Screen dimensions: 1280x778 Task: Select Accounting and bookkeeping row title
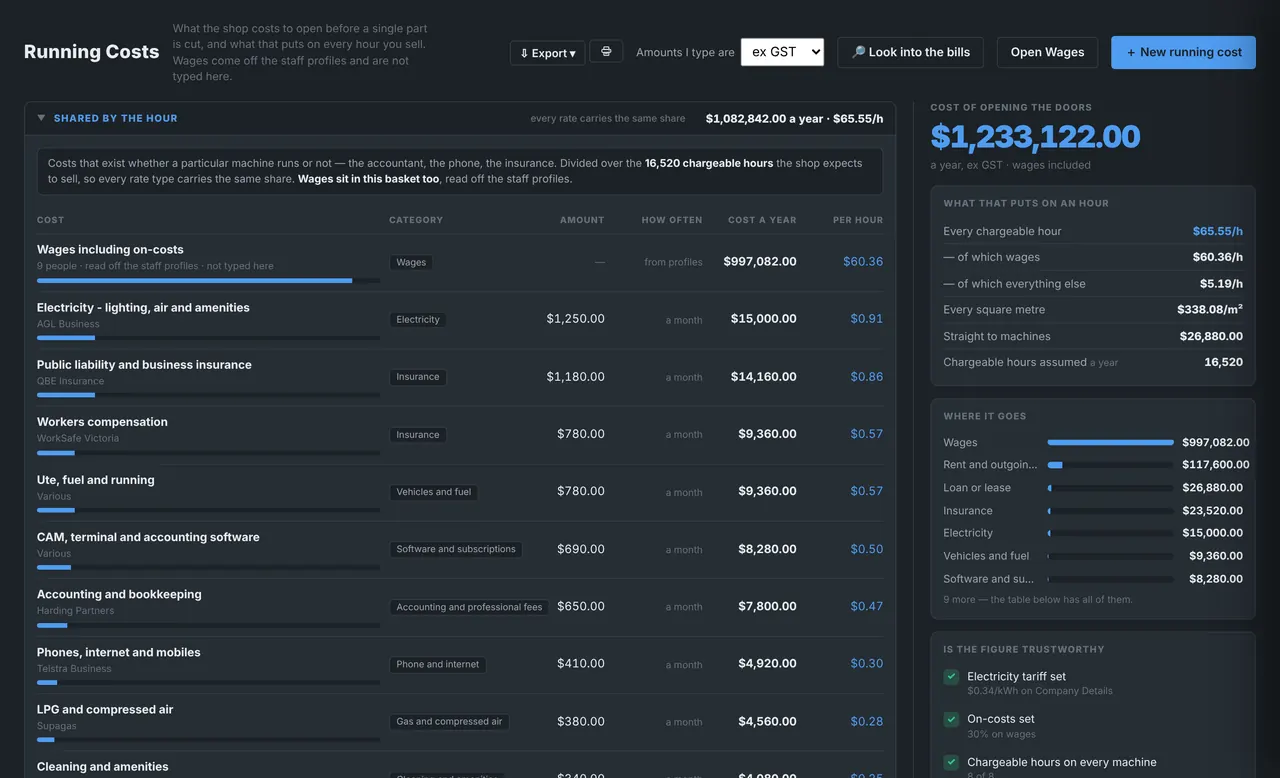point(119,593)
